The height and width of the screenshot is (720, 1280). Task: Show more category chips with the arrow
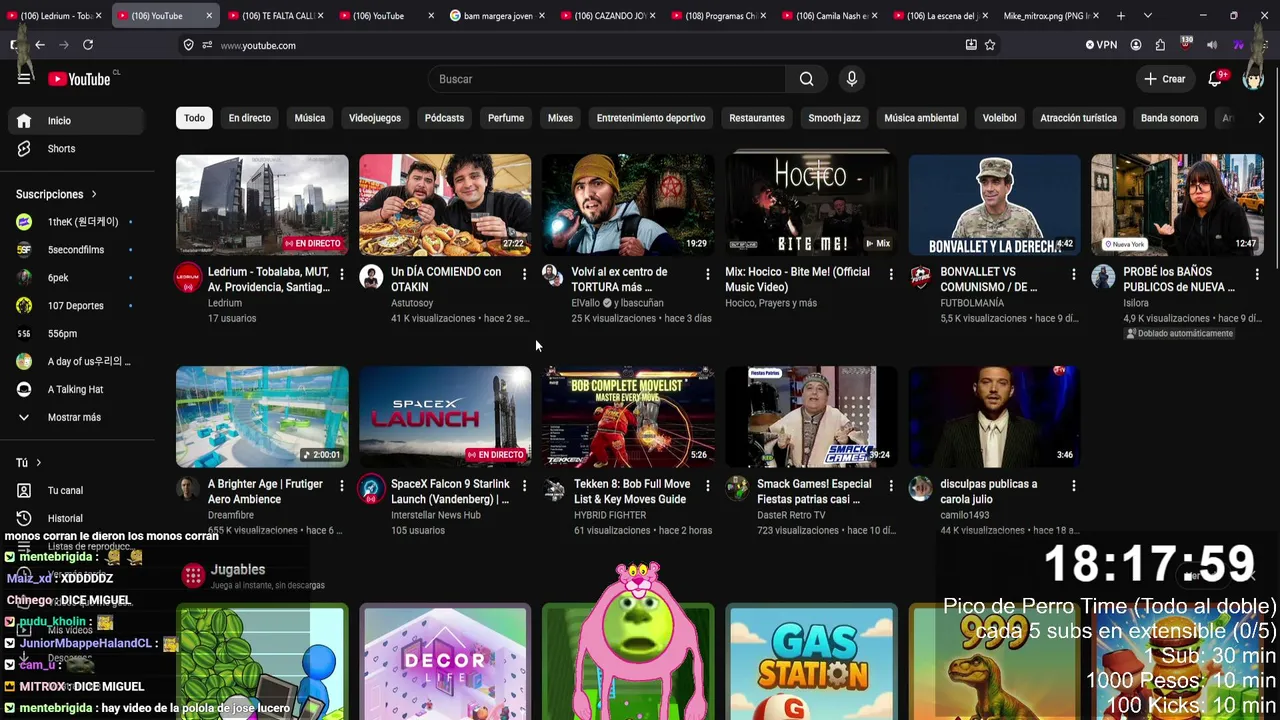1261,118
